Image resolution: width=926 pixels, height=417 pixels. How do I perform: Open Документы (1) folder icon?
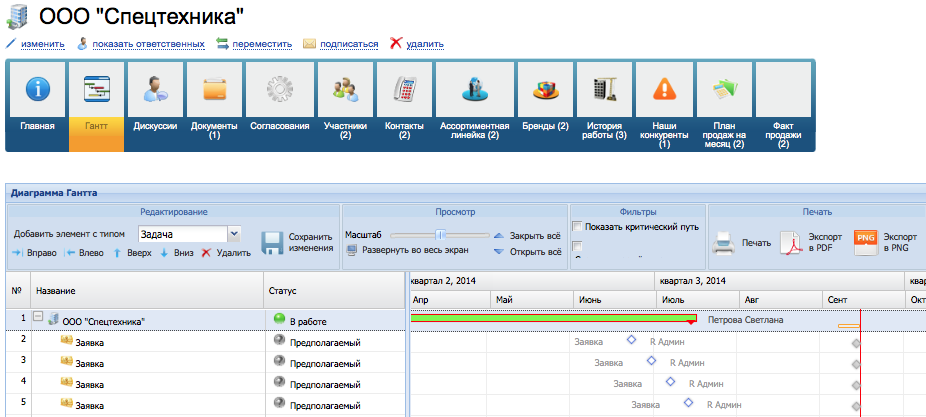coord(214,90)
